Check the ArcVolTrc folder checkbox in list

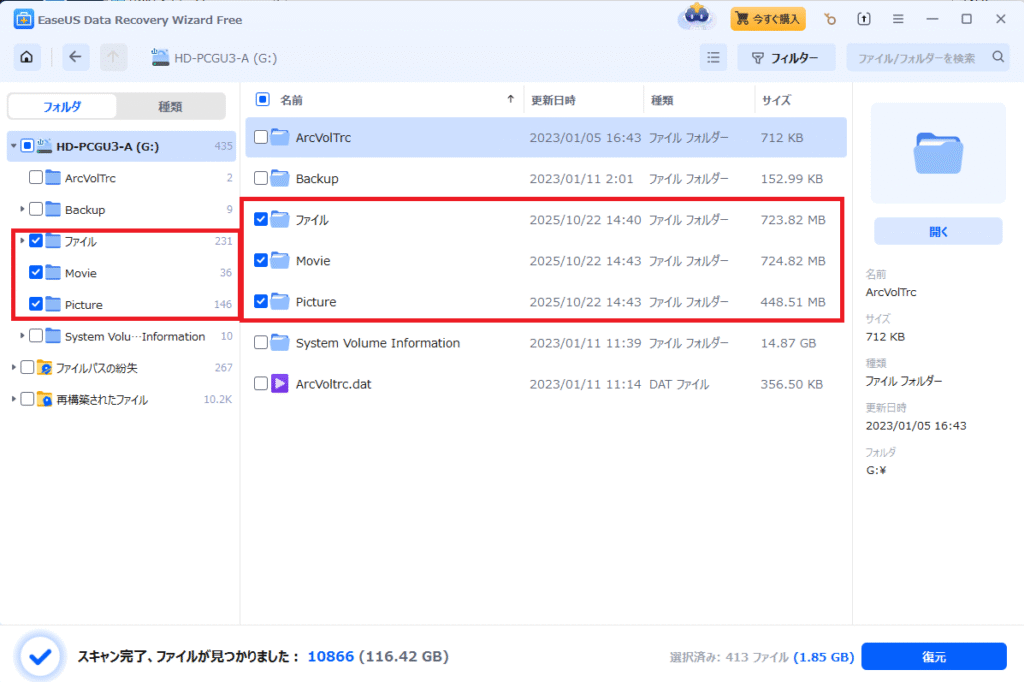tap(261, 137)
